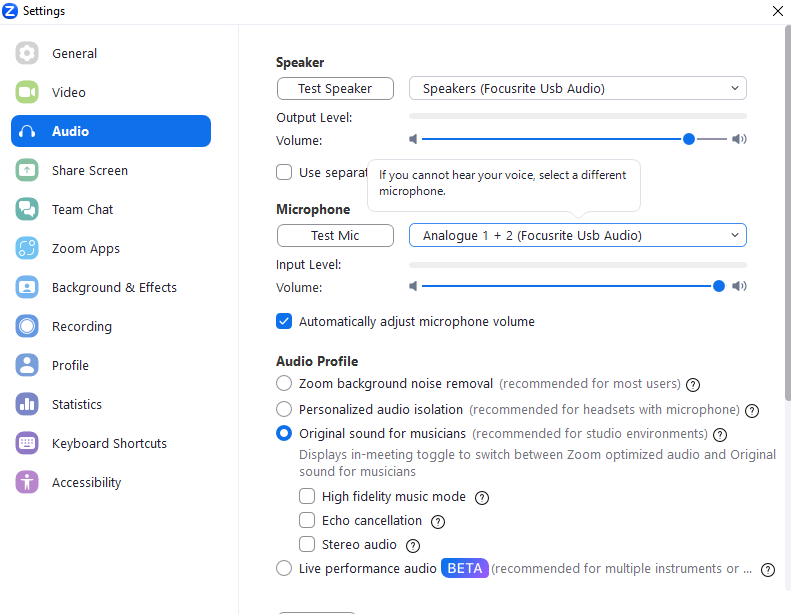The height and width of the screenshot is (614, 791).
Task: Go to Accessibility settings
Action: click(x=86, y=483)
